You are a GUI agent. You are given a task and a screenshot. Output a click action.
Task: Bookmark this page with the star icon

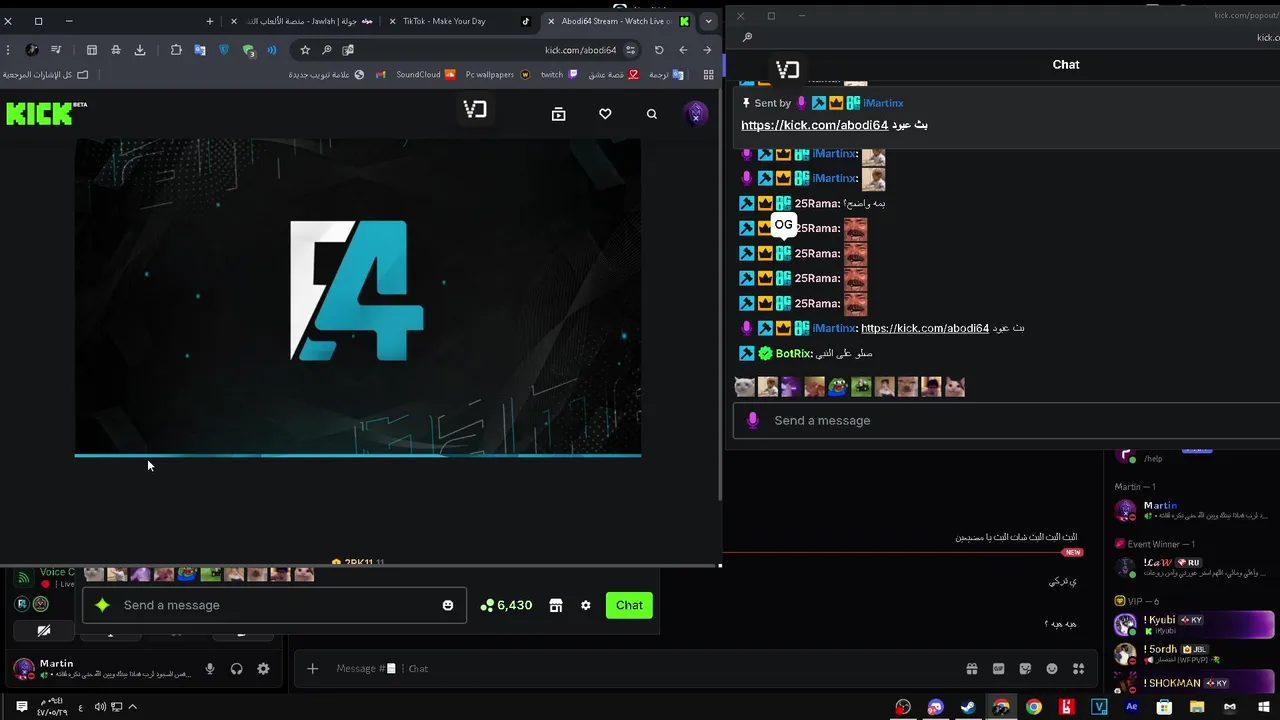coord(305,50)
